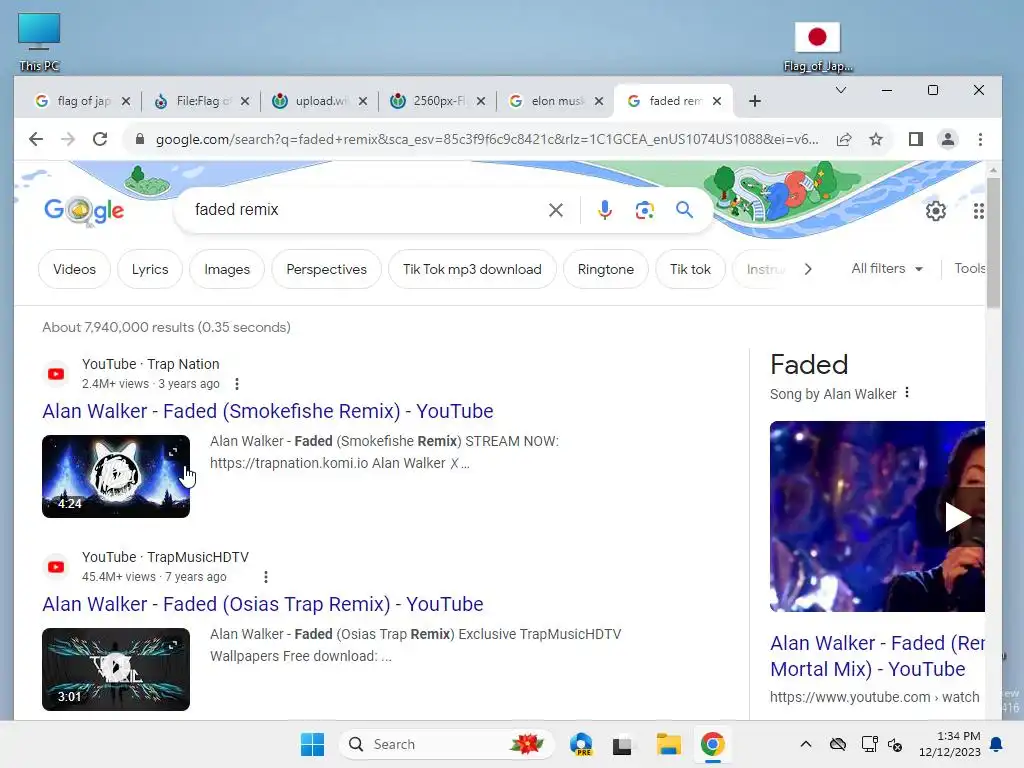
Task: Open File Explorer from taskbar
Action: 668,744
